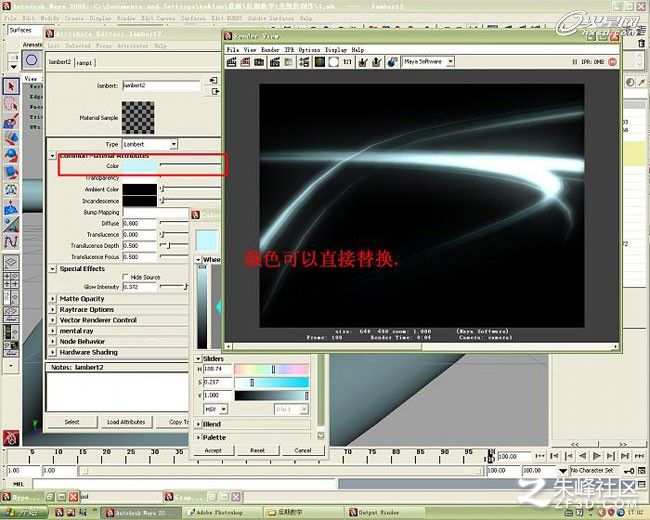Viewport: 650px width, 520px height.
Task: Toggle the Hide Source checkbox
Action: point(125,277)
